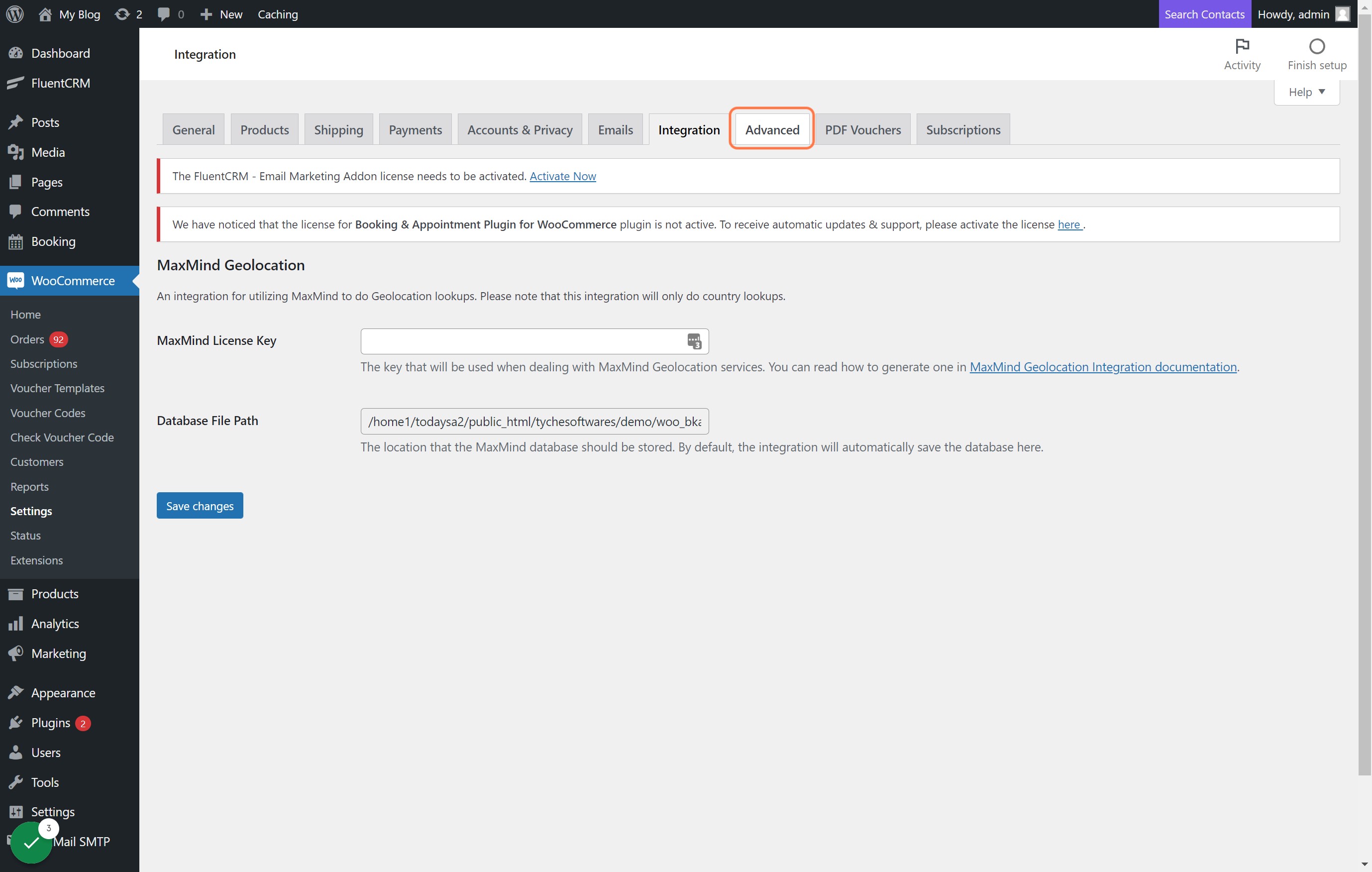Click the Database File Path field
The width and height of the screenshot is (1372, 872).
[534, 421]
